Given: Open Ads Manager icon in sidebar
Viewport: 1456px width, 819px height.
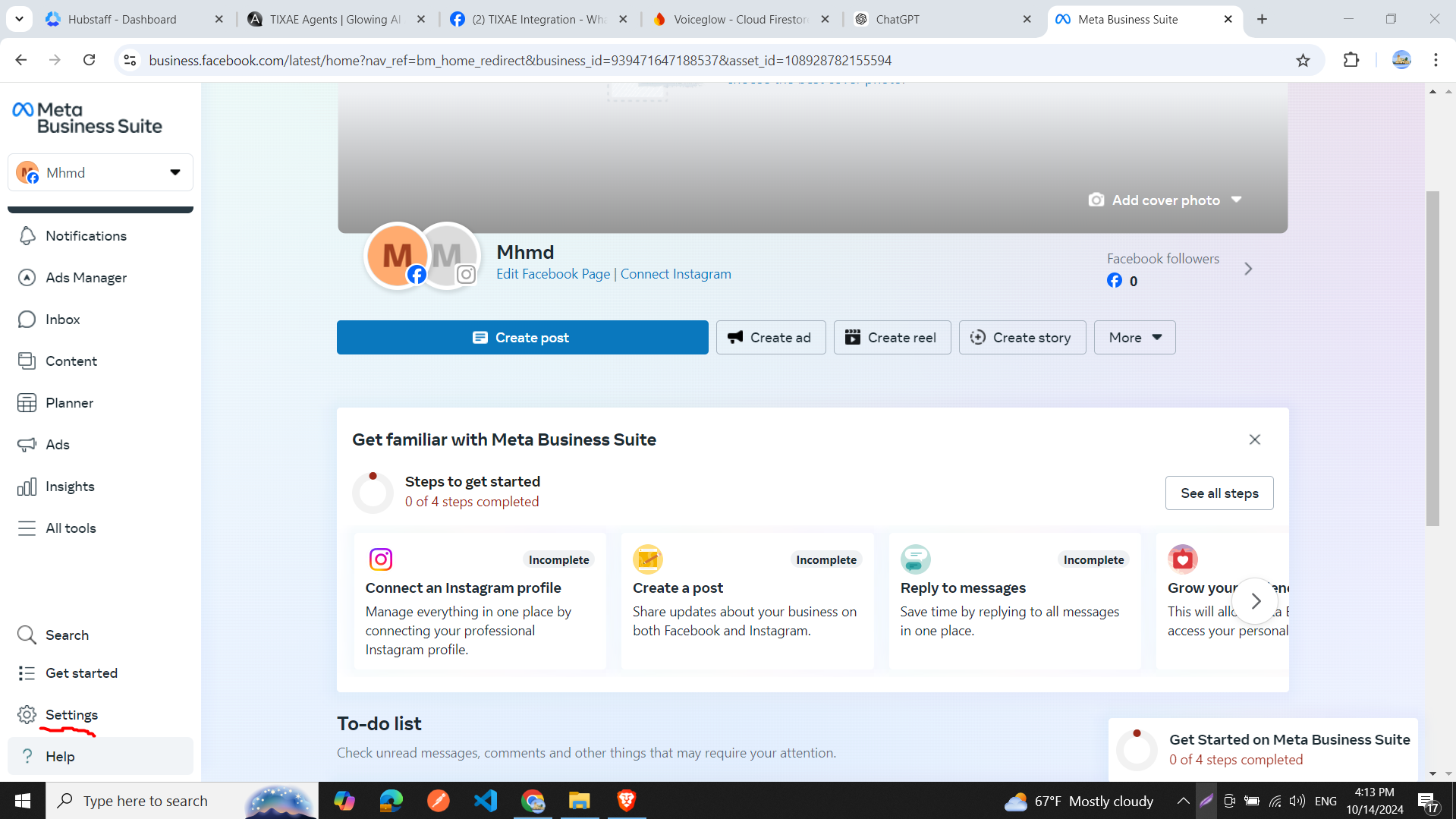Looking at the screenshot, I should [27, 278].
